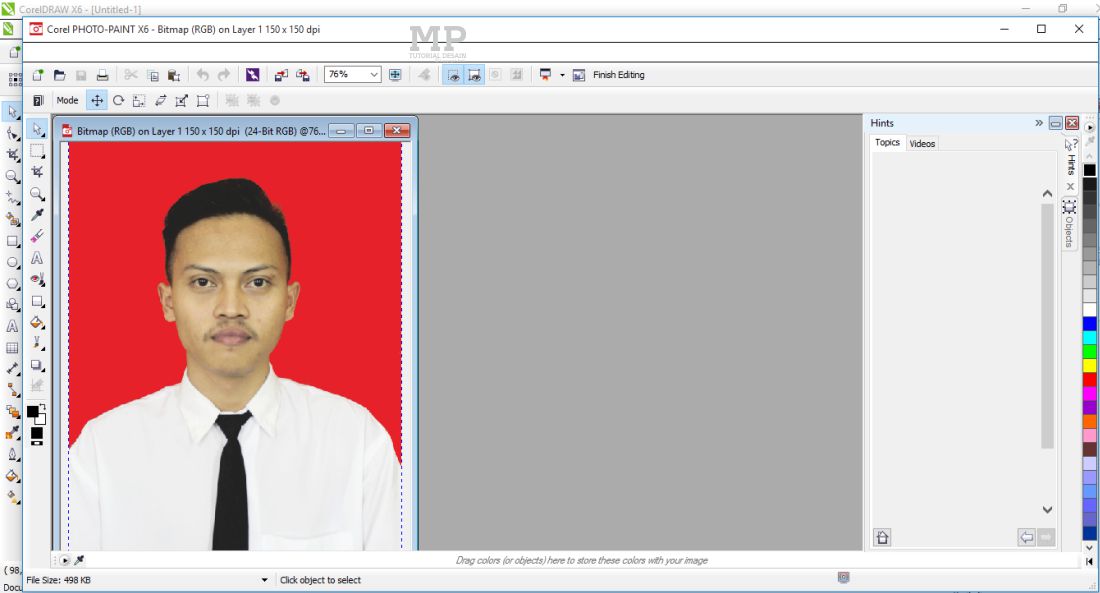Open the Objects docker side tab
The width and height of the screenshot is (1100, 593).
pyautogui.click(x=1069, y=224)
